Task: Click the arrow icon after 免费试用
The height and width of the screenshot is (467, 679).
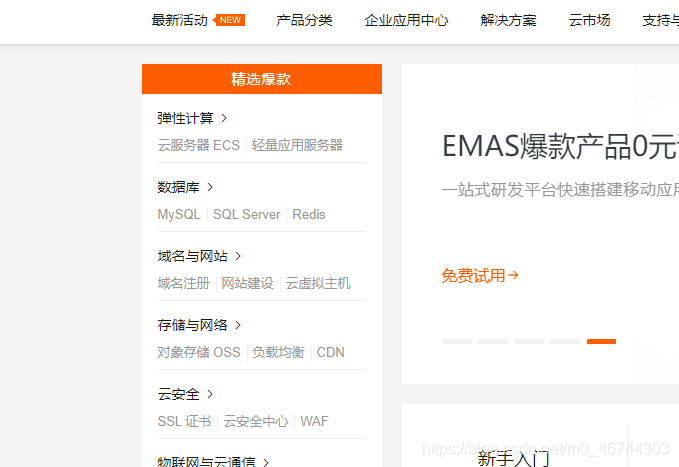Action: (x=513, y=275)
